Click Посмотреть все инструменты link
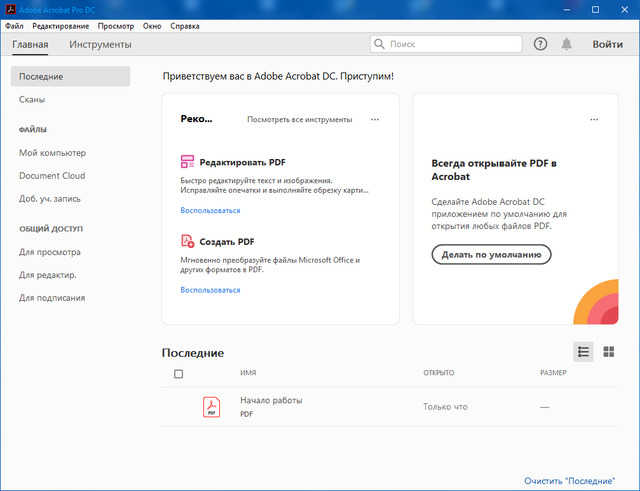The height and width of the screenshot is (491, 640). coord(299,119)
